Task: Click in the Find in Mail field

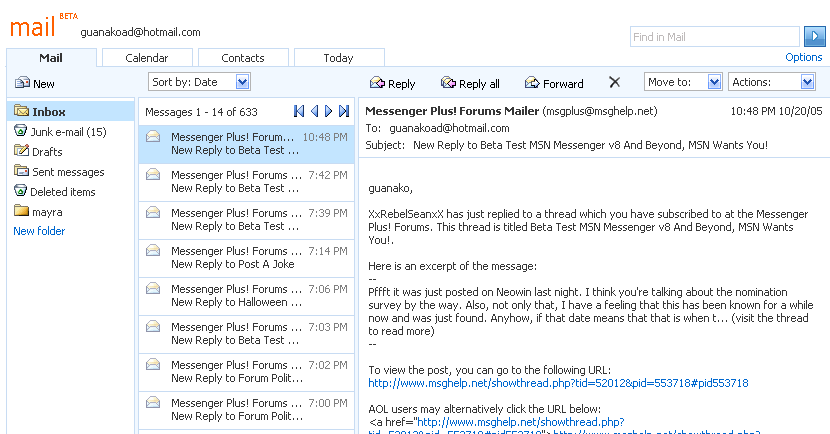Action: 715,37
